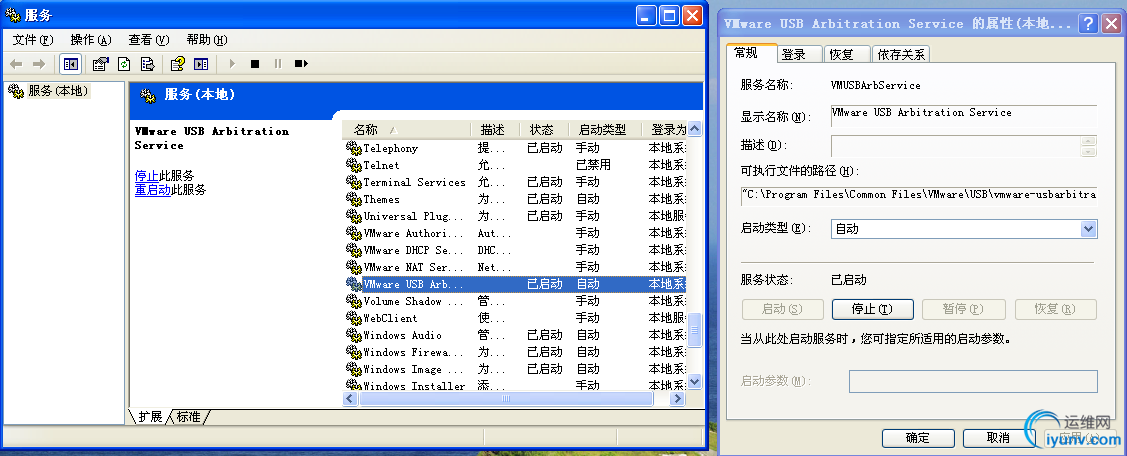1127x456 pixels.
Task: Click the 恢复(R) button under service status
Action: pos(1056,309)
